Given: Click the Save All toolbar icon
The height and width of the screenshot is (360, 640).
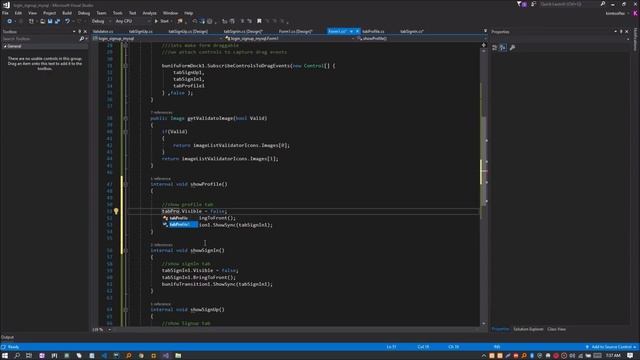Looking at the screenshot, I should (57, 21).
